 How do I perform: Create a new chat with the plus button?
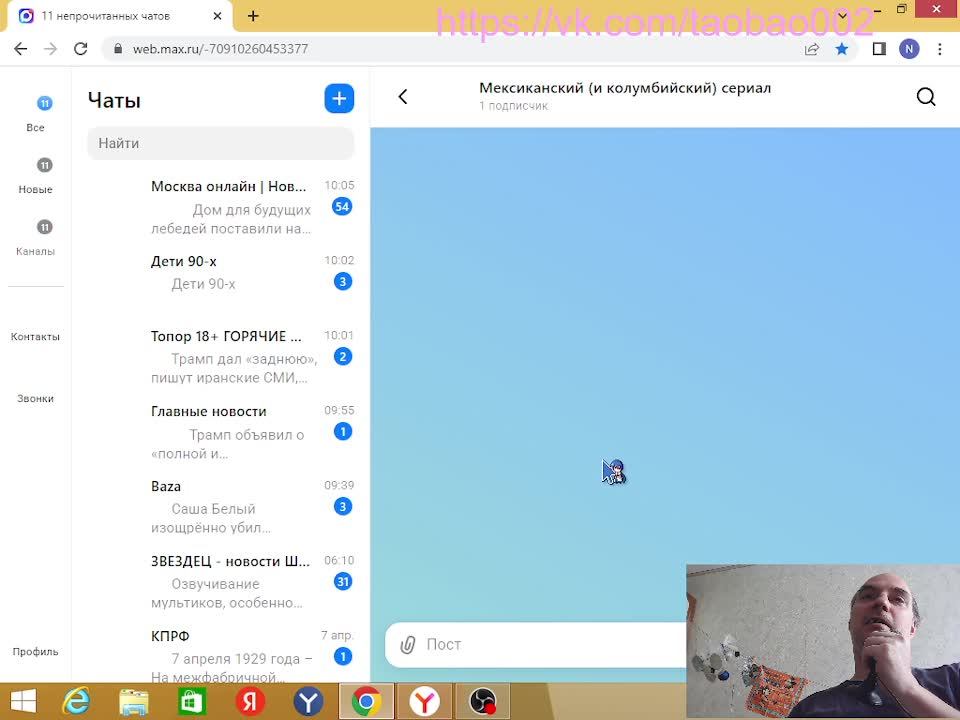point(339,99)
